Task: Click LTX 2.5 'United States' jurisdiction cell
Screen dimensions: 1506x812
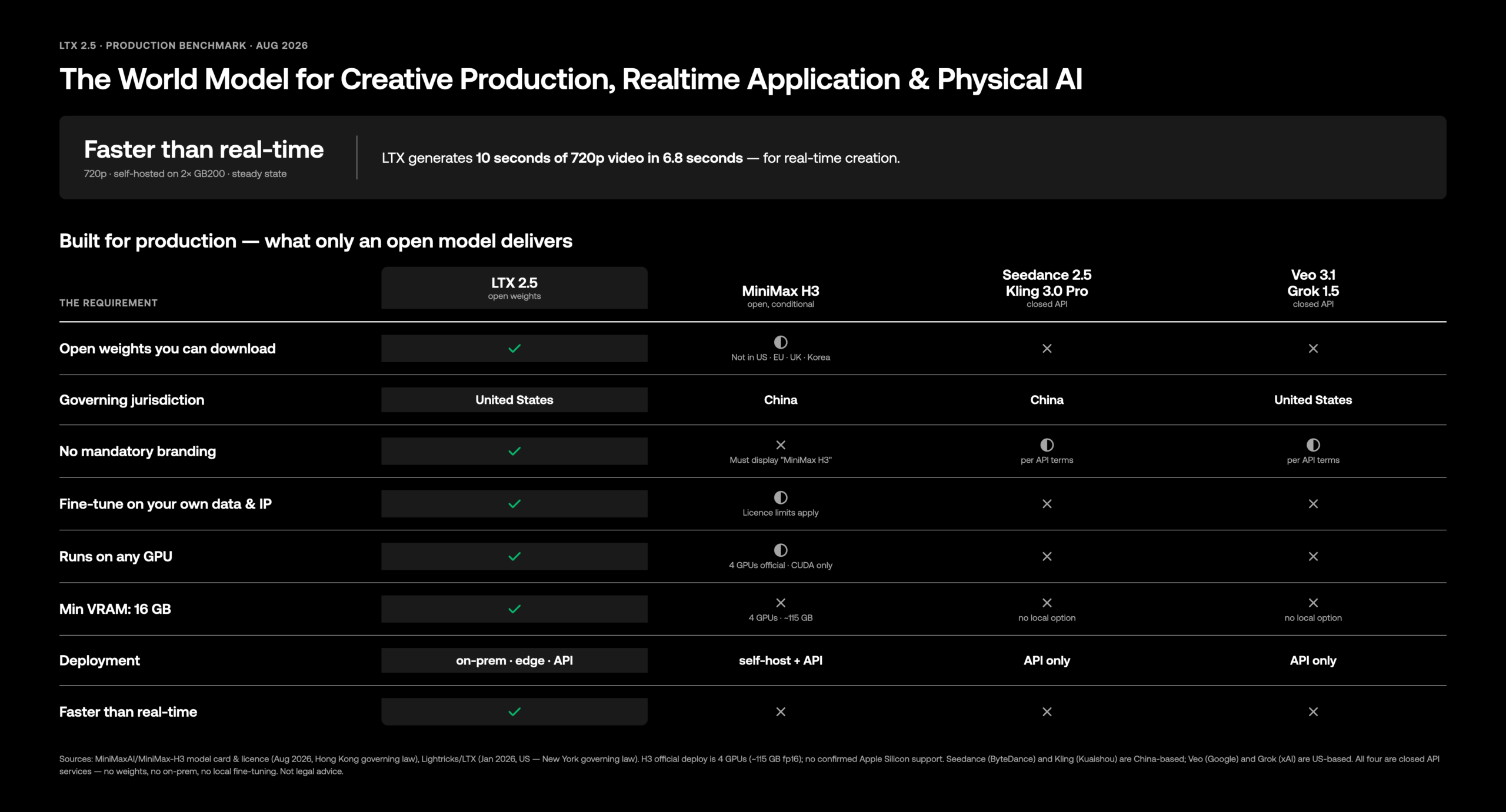Action: click(x=514, y=400)
